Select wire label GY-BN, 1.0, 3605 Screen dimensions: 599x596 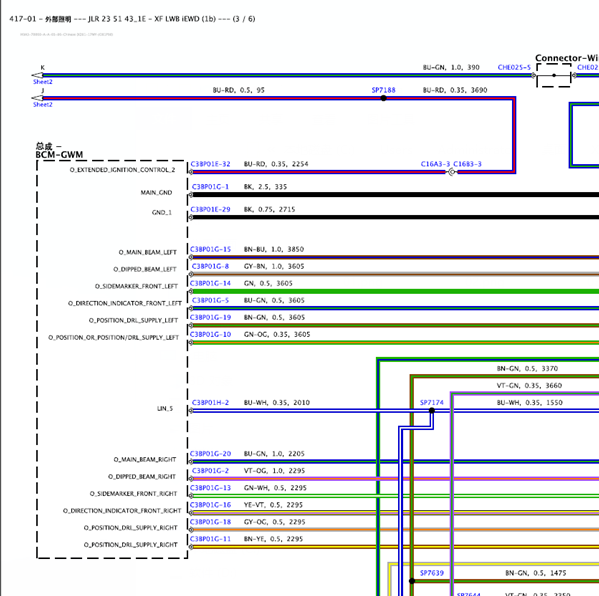(274, 266)
